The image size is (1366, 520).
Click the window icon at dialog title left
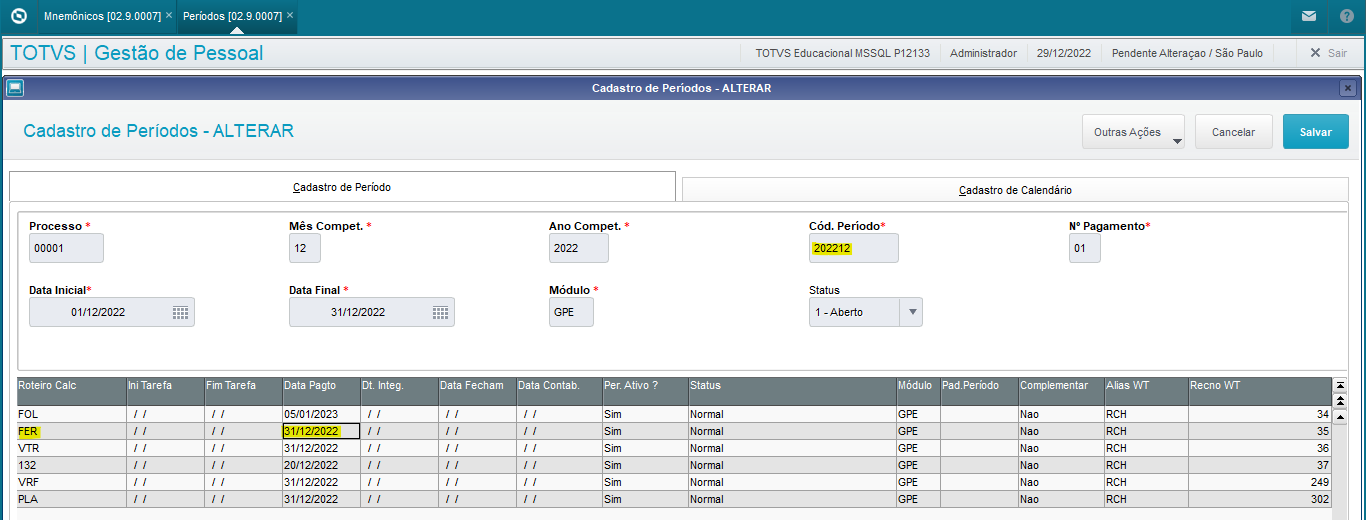(14, 88)
